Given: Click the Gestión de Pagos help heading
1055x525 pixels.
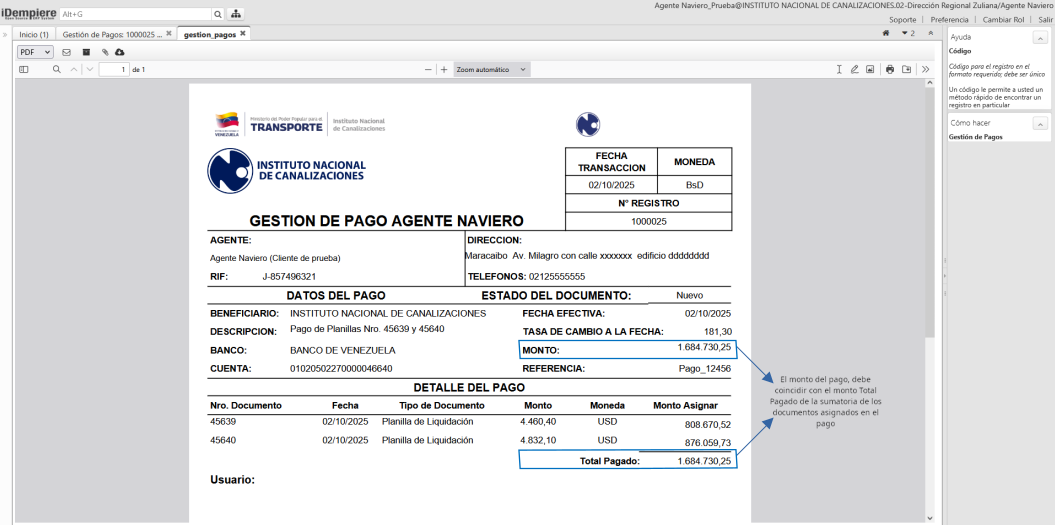Looking at the screenshot, I should [976, 137].
